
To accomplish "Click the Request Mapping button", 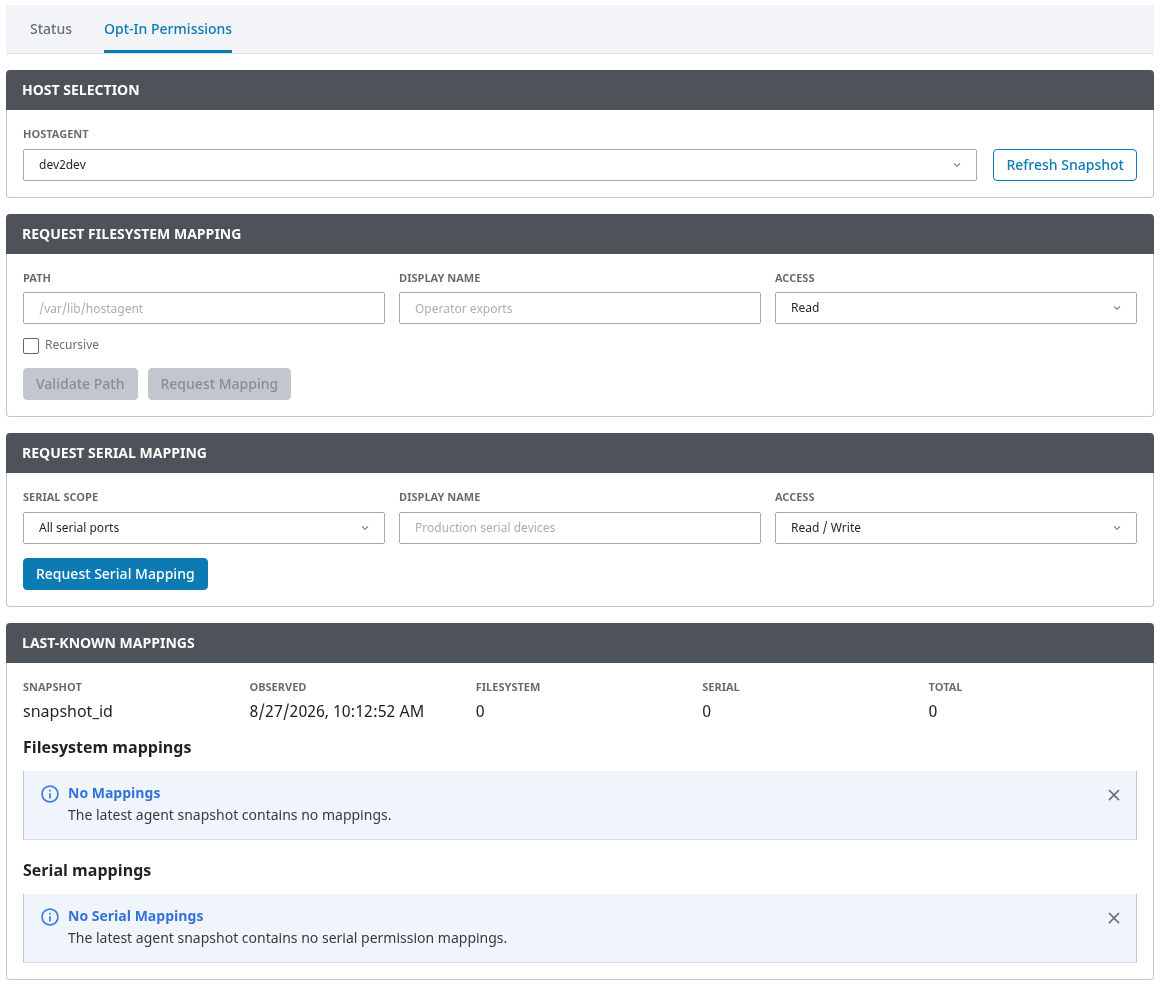I will coord(219,384).
